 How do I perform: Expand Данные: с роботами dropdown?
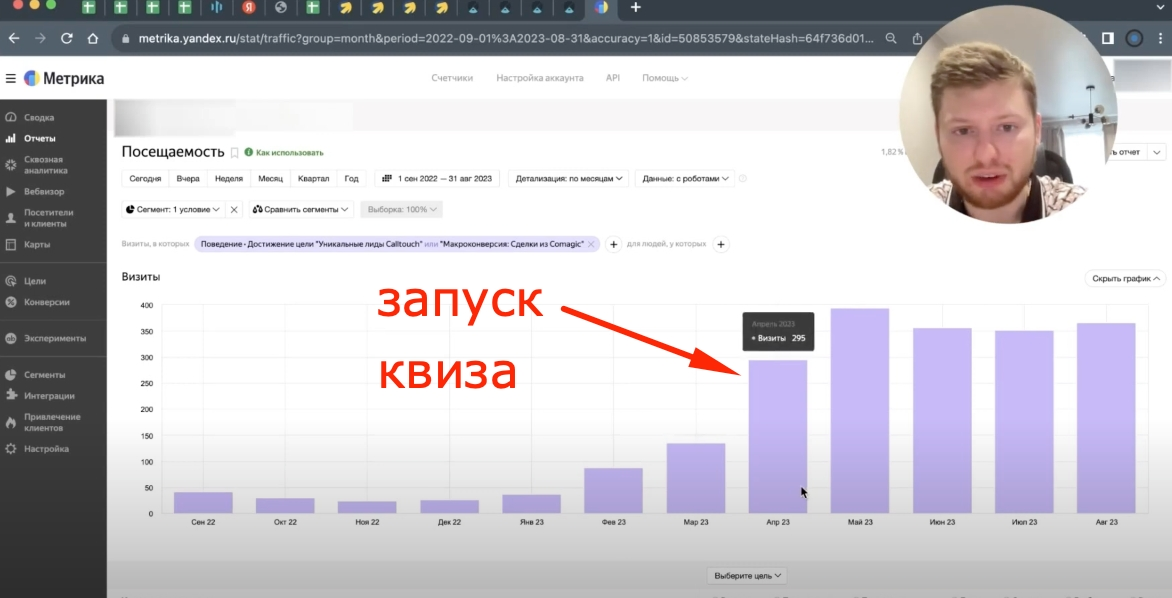tap(685, 179)
